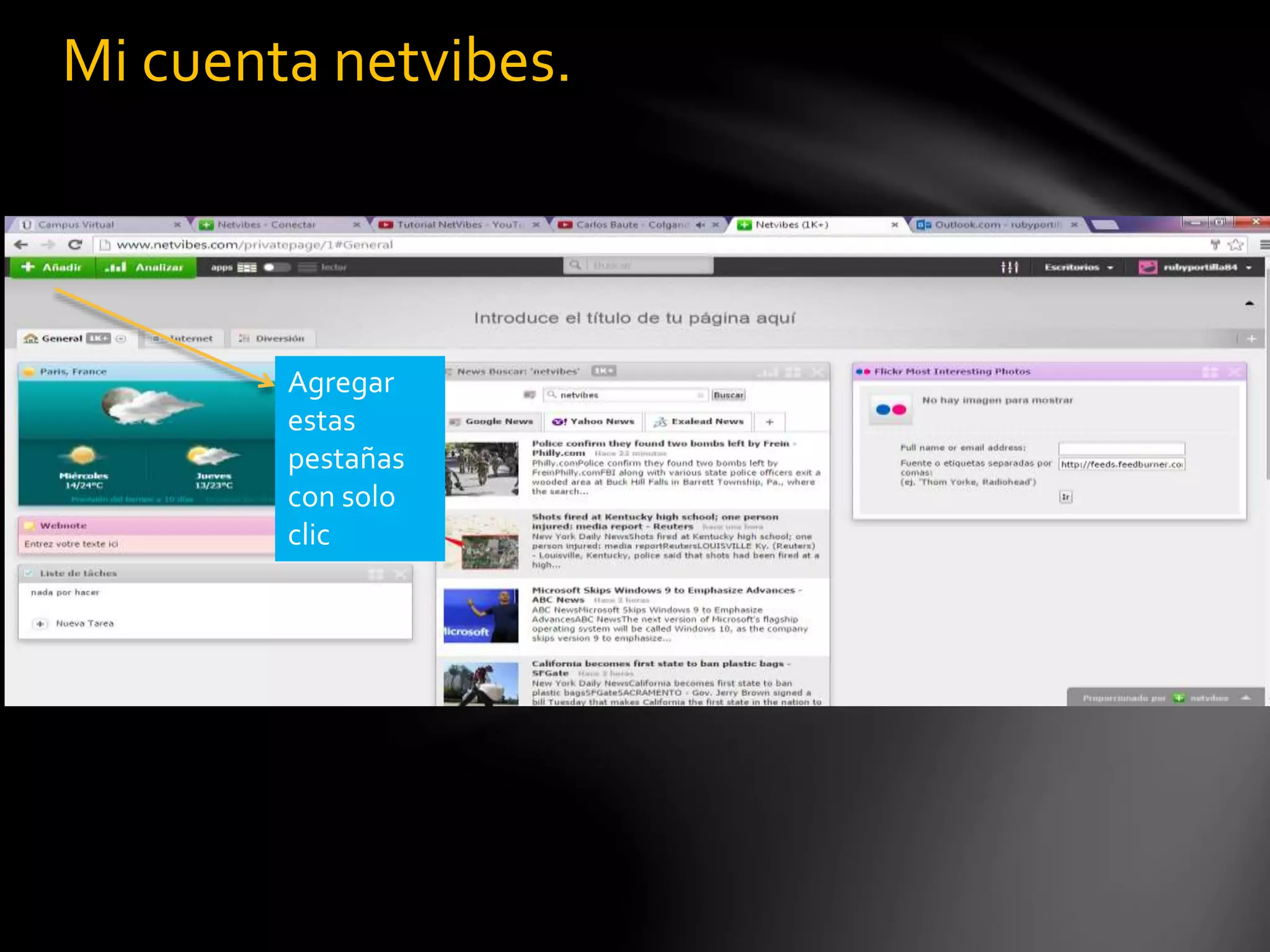This screenshot has width=1270, height=952.
Task: Add a Nueva Tarea with plus icon
Action: 40,624
